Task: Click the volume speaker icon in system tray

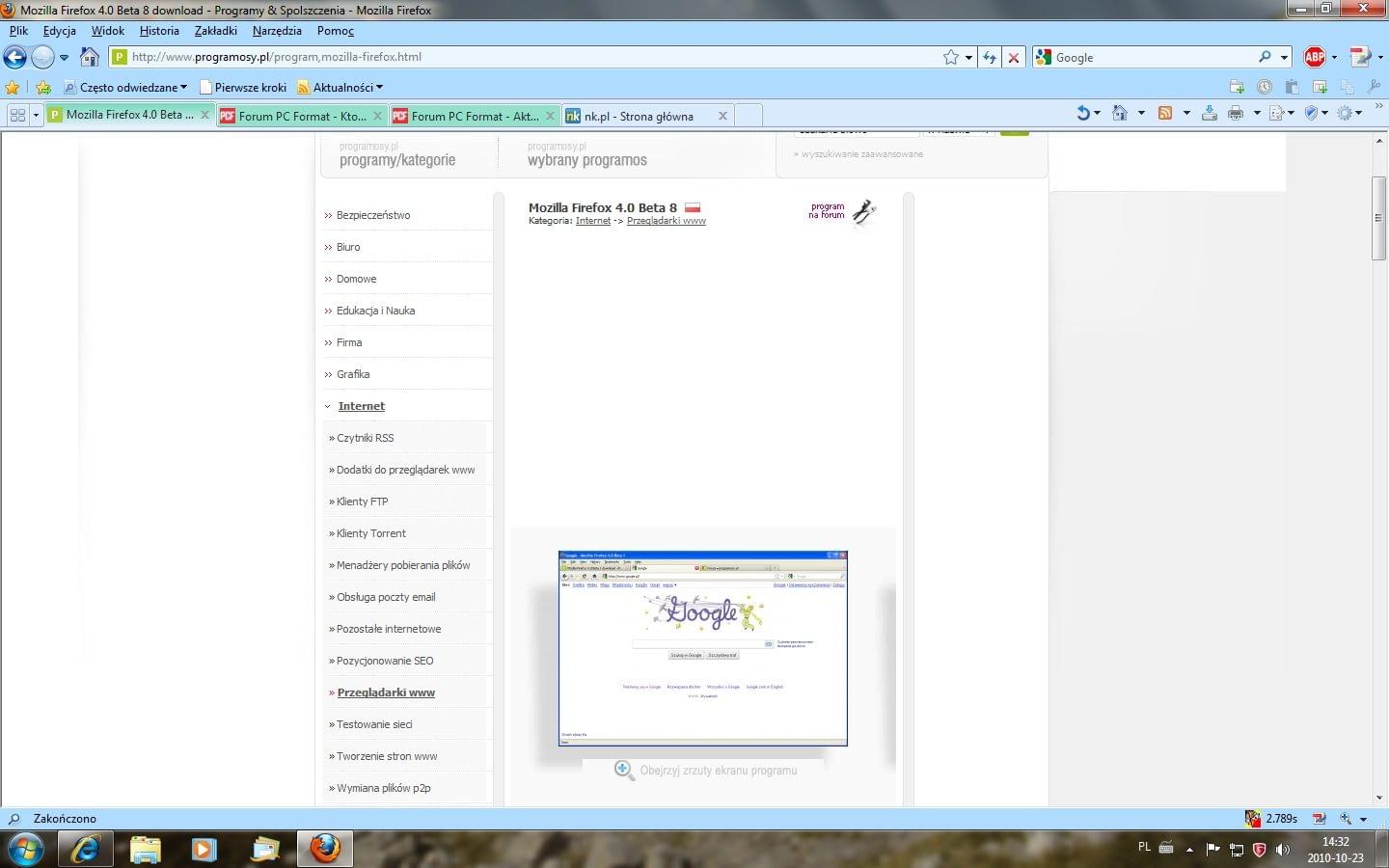Action: [1282, 850]
